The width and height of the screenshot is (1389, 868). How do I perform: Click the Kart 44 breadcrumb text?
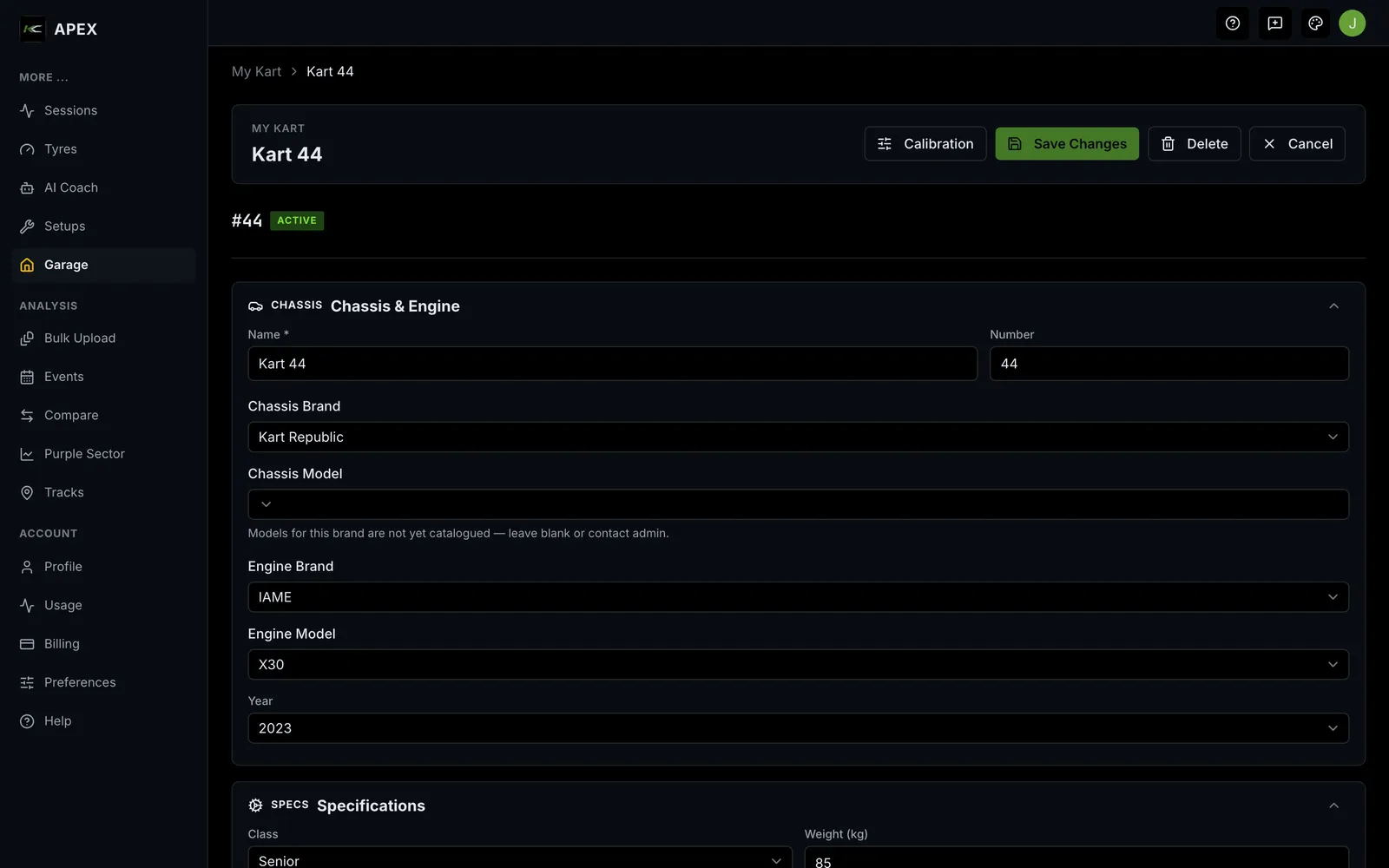click(330, 71)
